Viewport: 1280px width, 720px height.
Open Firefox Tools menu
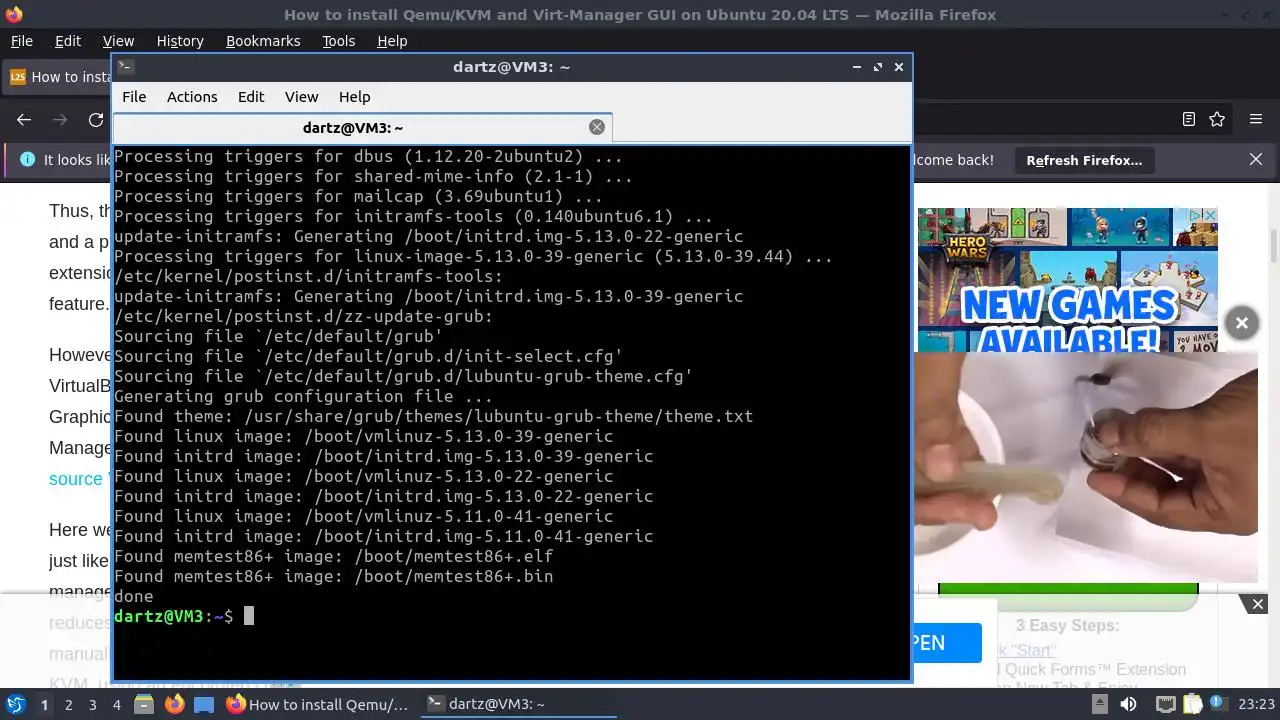339,41
